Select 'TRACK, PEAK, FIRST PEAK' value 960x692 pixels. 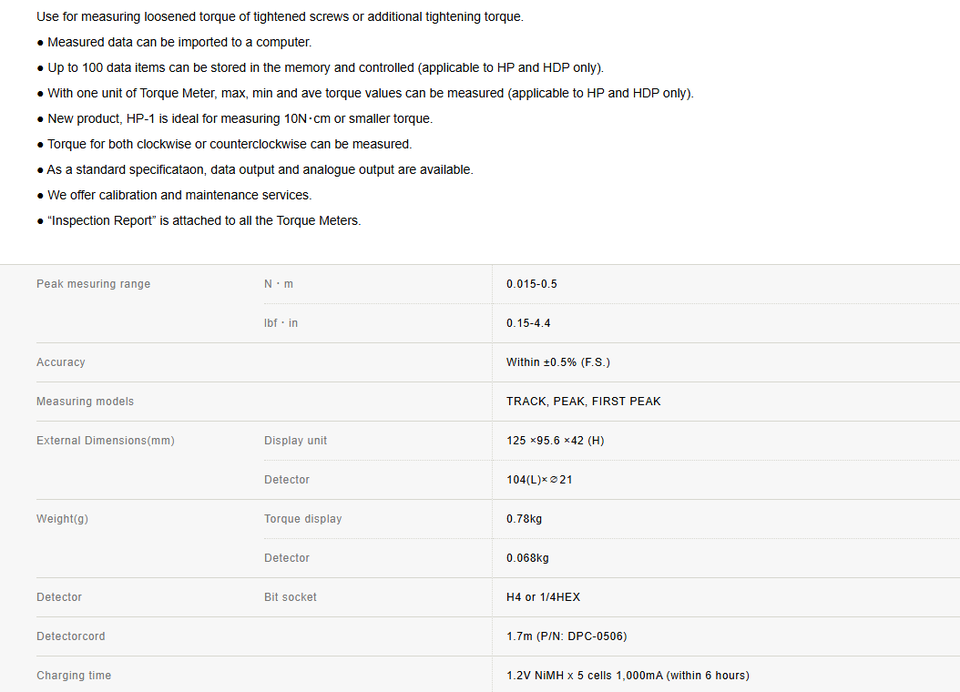[583, 402]
